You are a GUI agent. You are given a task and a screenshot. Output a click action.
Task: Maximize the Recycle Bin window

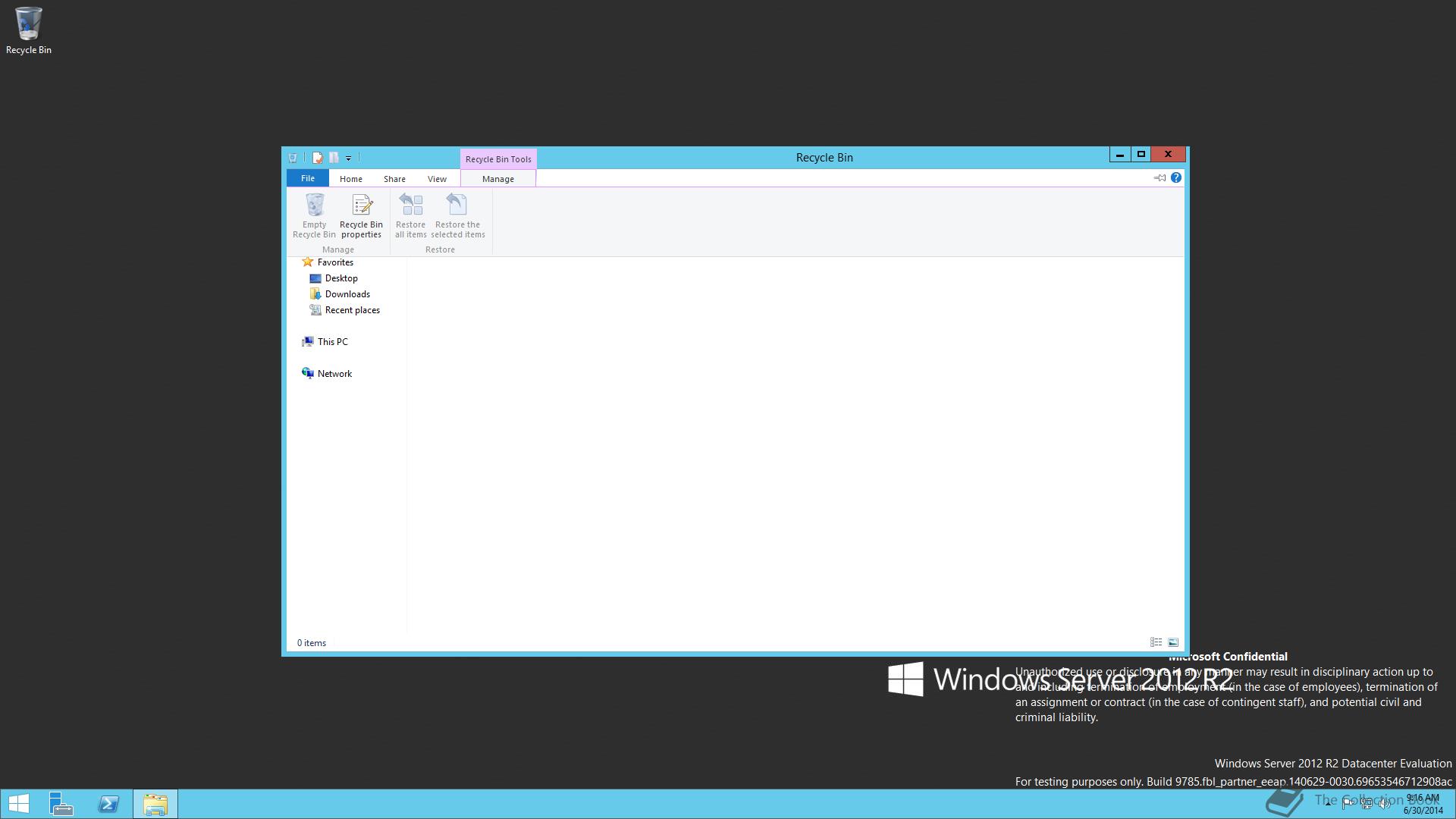tap(1141, 155)
